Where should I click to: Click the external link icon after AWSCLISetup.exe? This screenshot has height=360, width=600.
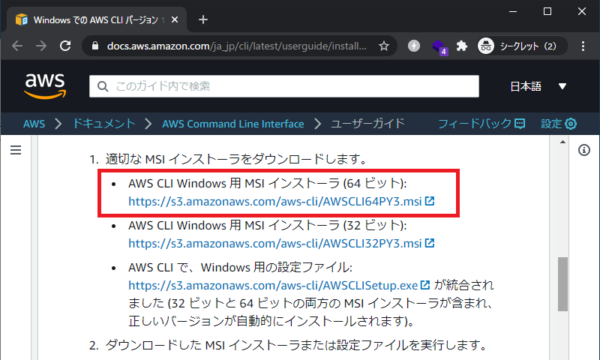[x=425, y=285]
